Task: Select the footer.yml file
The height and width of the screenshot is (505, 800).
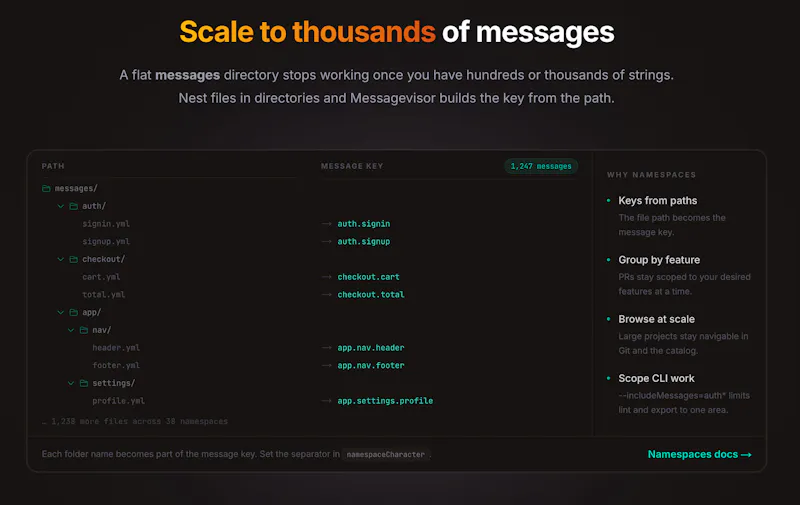Action: pos(116,365)
